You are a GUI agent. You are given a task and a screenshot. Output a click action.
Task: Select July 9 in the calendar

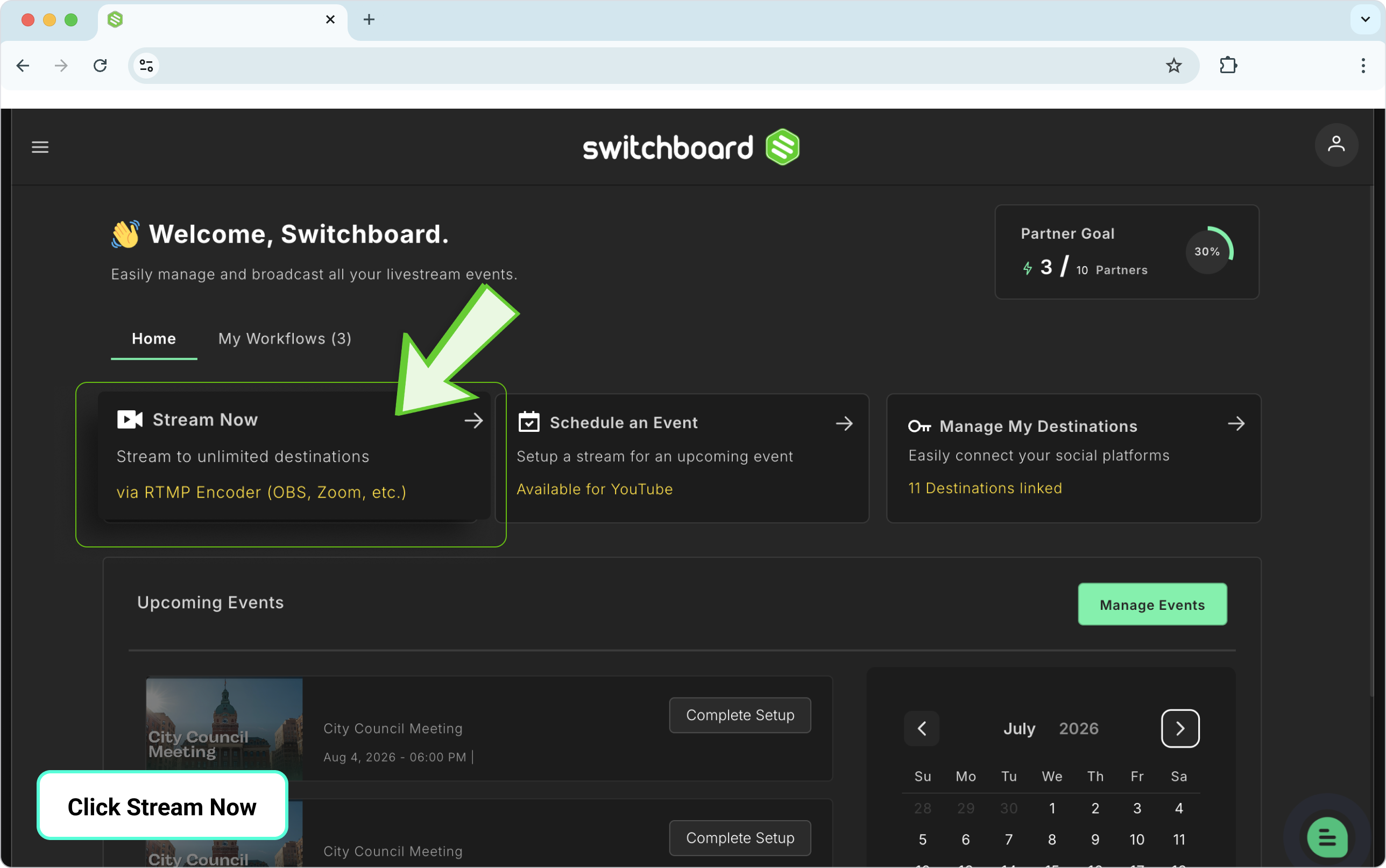[1095, 839]
